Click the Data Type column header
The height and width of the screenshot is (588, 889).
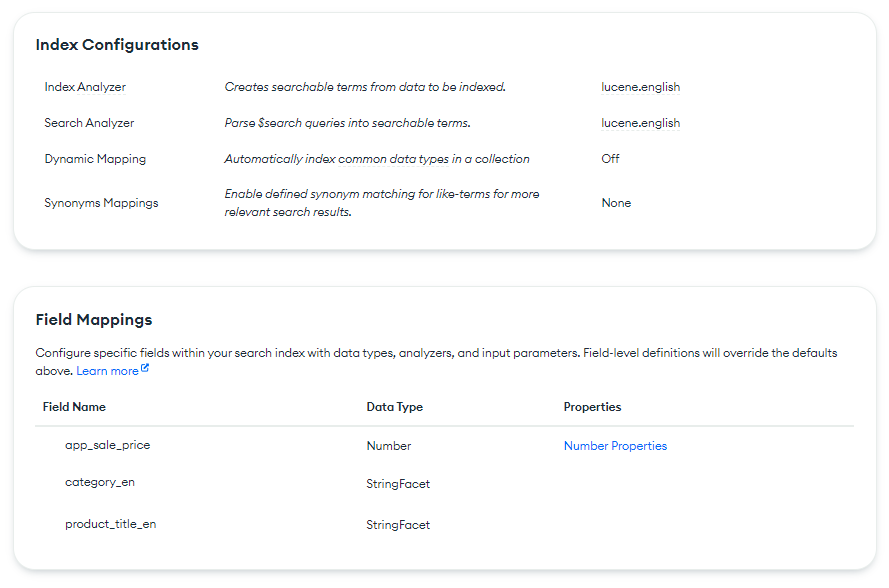point(394,407)
